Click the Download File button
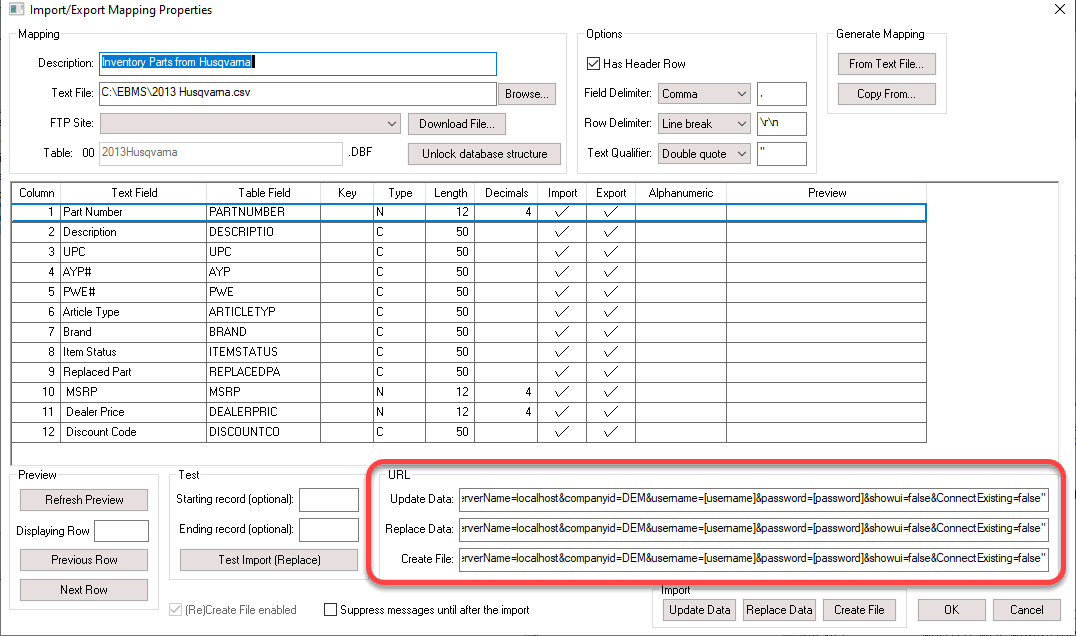 coord(456,124)
